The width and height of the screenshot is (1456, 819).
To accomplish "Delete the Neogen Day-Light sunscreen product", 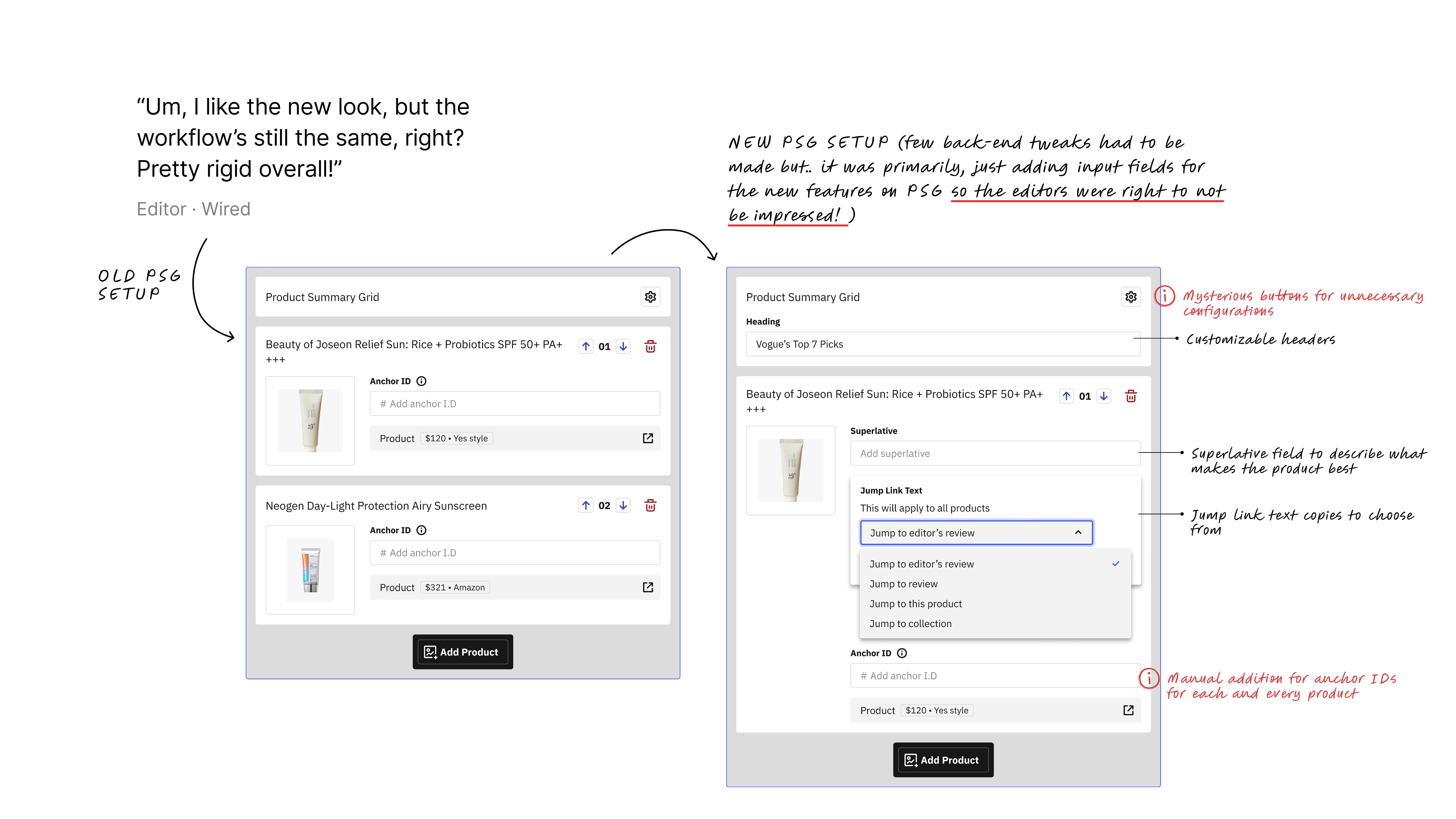I will click(651, 505).
